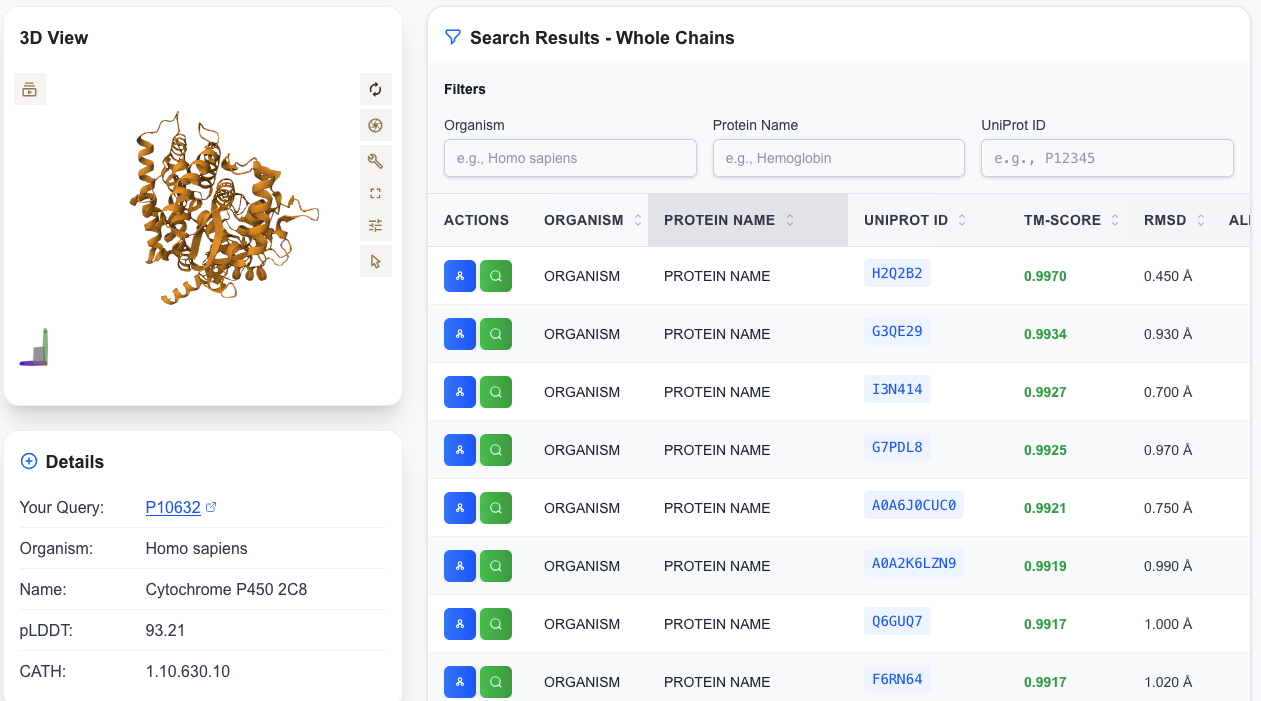Click the green search icon for G3QE29
This screenshot has width=1261, height=701.
pos(495,334)
